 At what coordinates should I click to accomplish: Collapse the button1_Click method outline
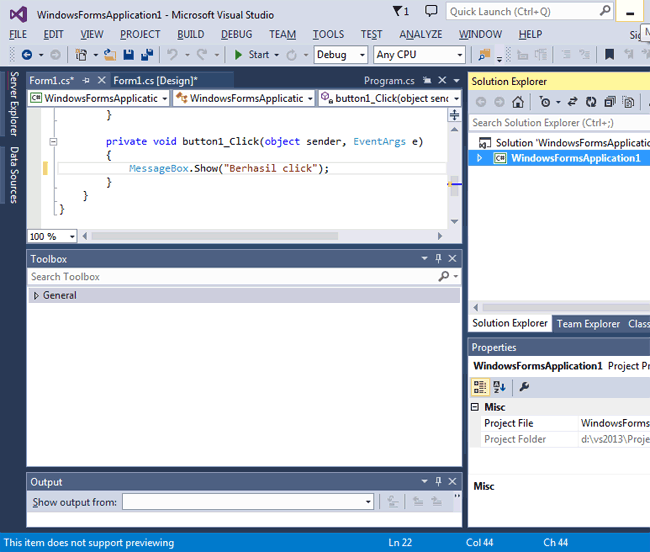(x=53, y=142)
